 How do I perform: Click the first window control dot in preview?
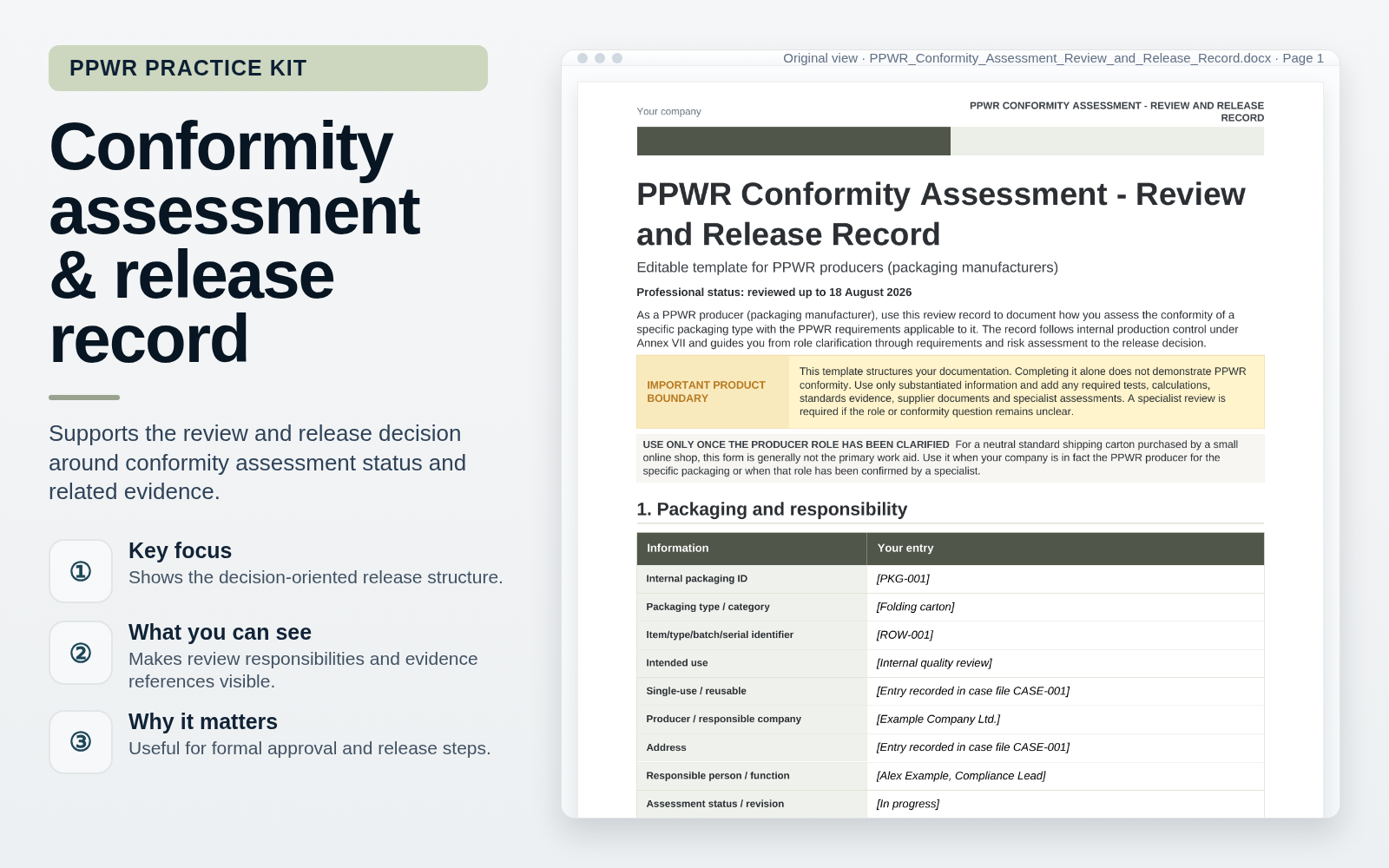[x=583, y=58]
